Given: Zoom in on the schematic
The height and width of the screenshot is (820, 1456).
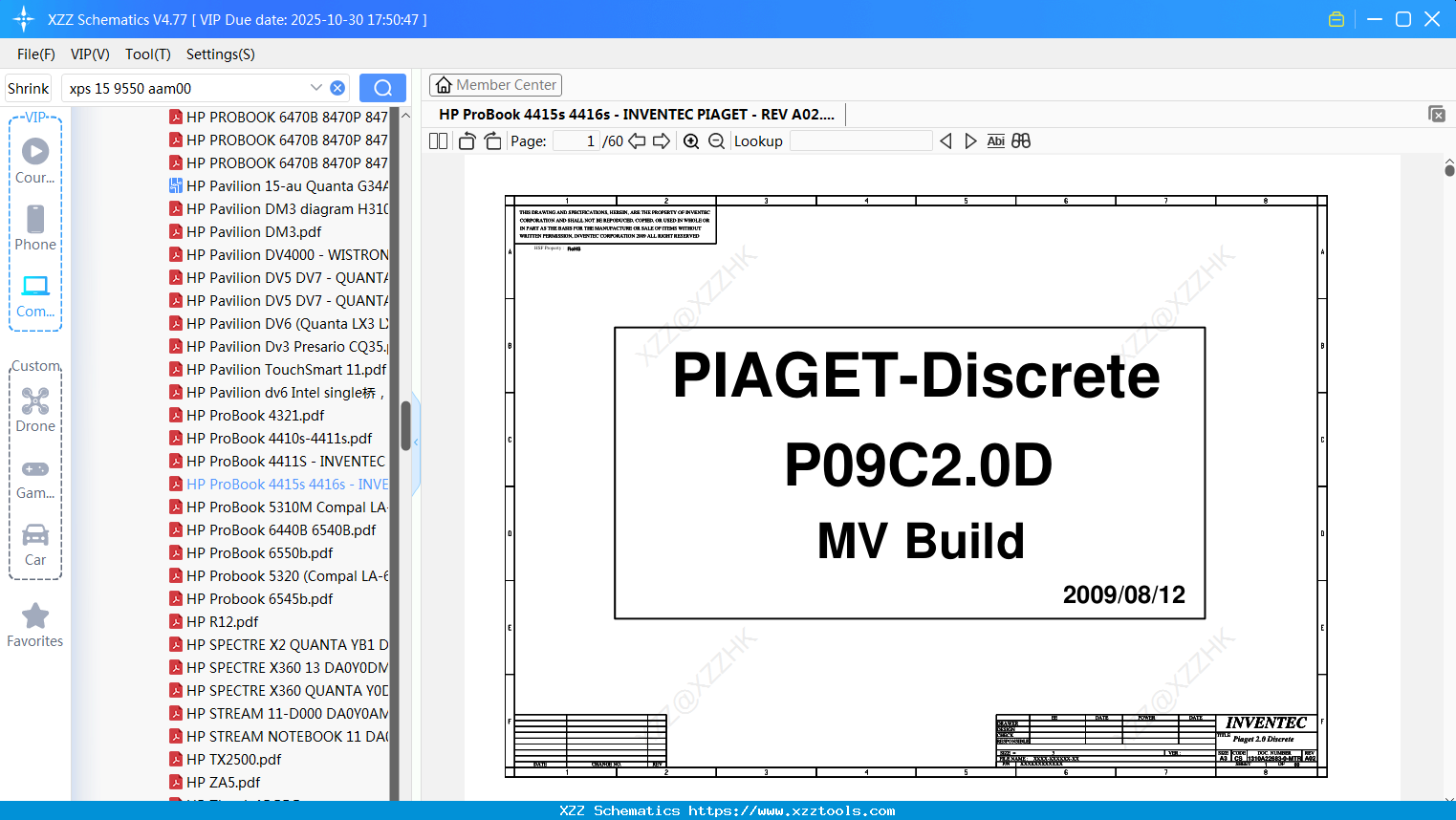Looking at the screenshot, I should click(691, 141).
